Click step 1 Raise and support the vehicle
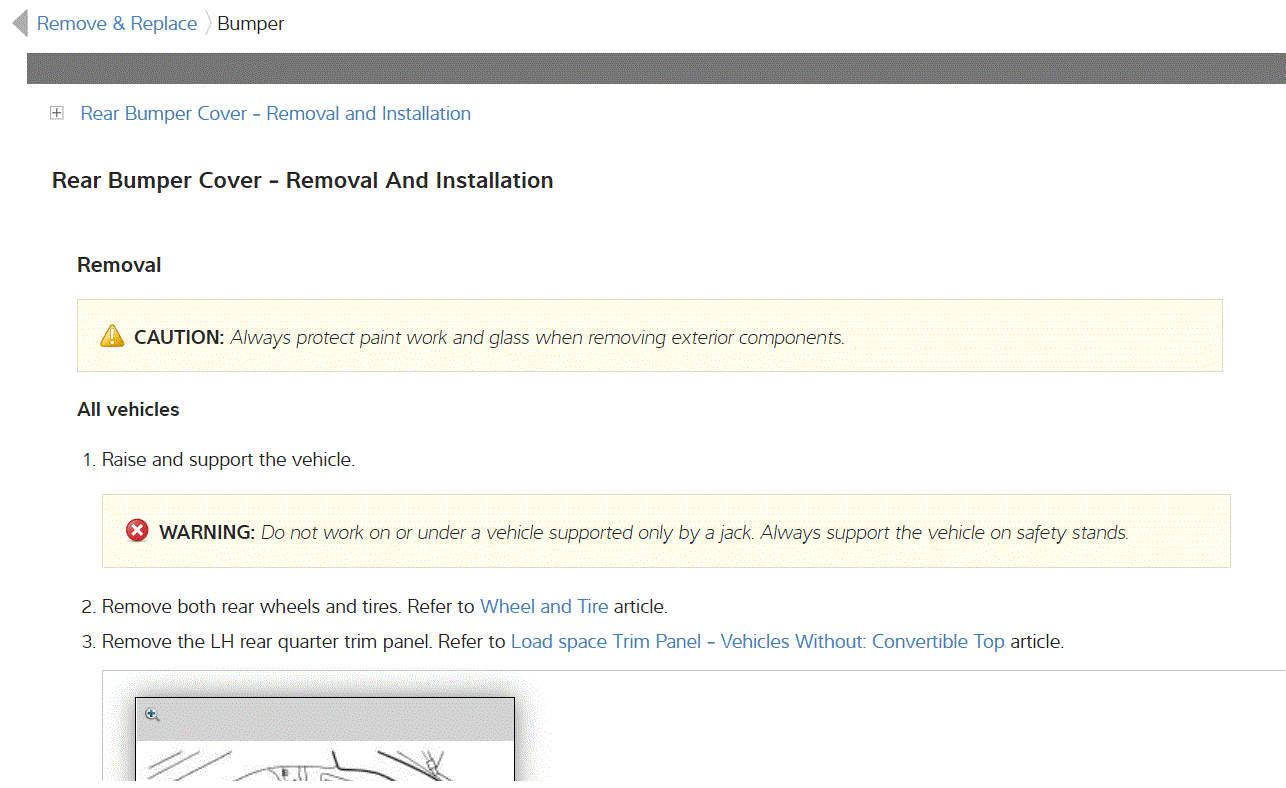The image size is (1286, 788). click(x=228, y=460)
